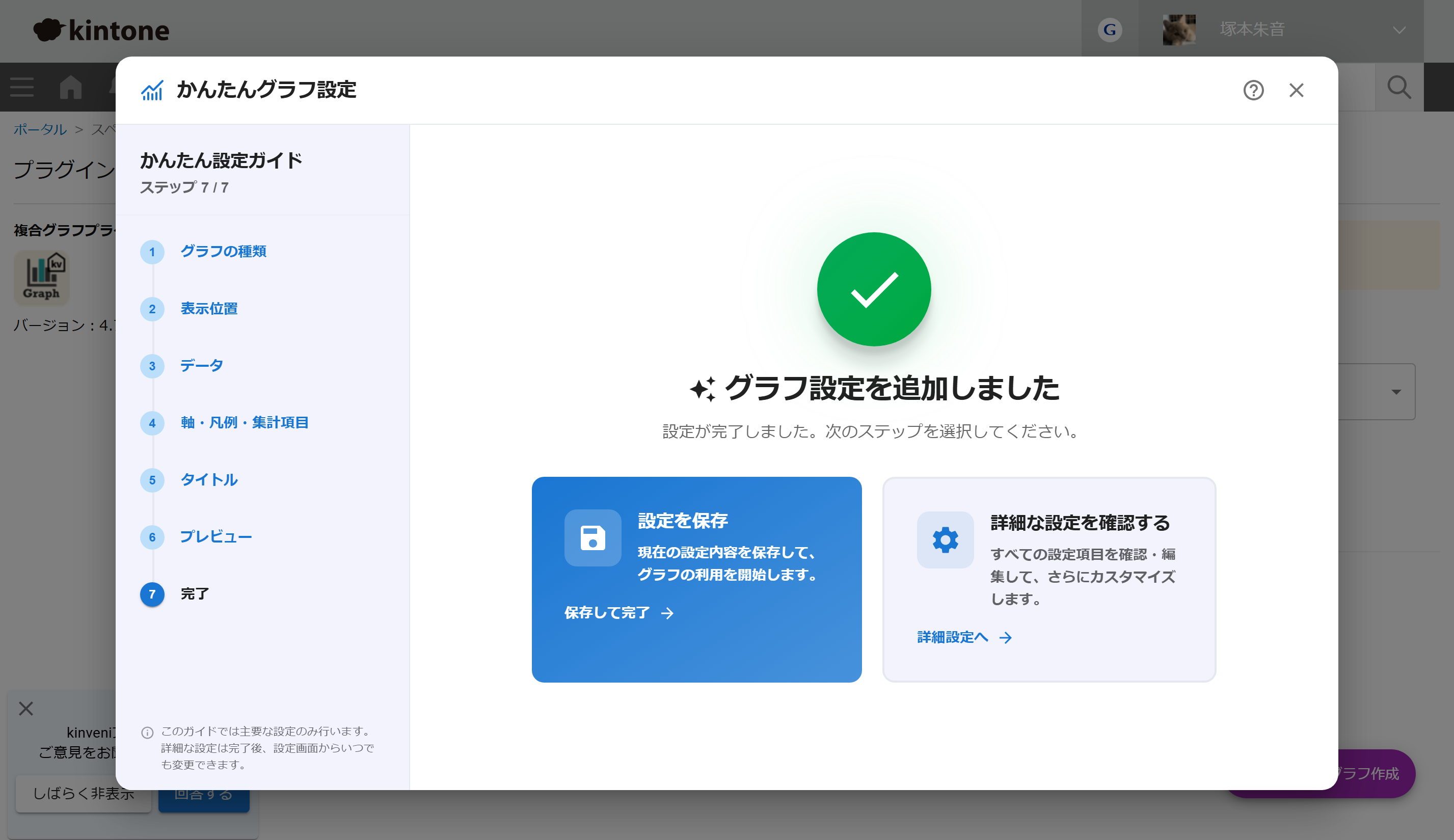This screenshot has width=1454, height=840.
Task: Click the green checkmark success circle
Action: tap(874, 289)
